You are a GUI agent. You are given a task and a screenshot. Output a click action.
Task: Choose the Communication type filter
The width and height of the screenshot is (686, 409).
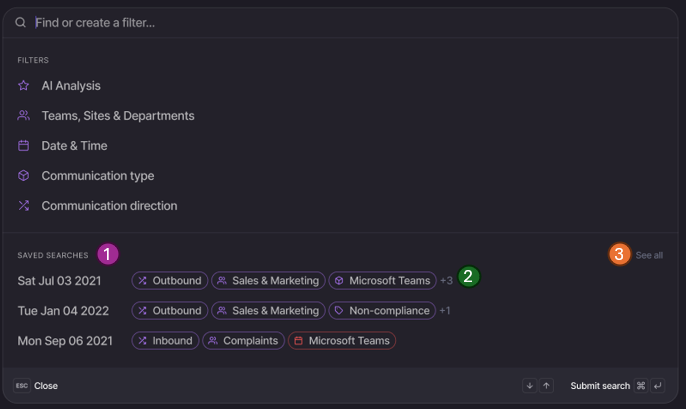(97, 176)
